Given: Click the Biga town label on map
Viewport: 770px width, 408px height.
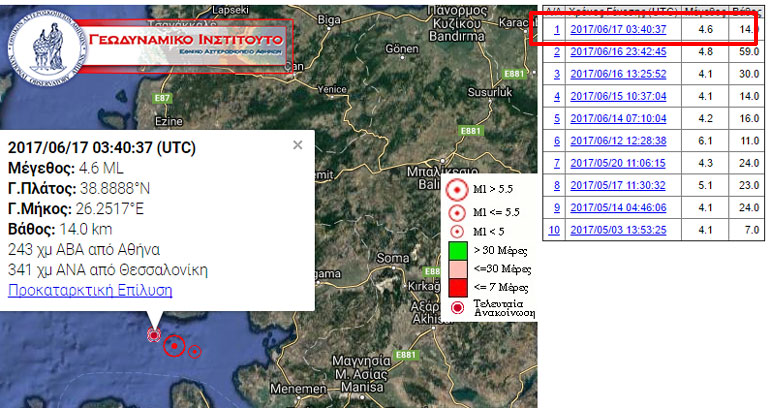Looking at the screenshot, I should [x=330, y=20].
